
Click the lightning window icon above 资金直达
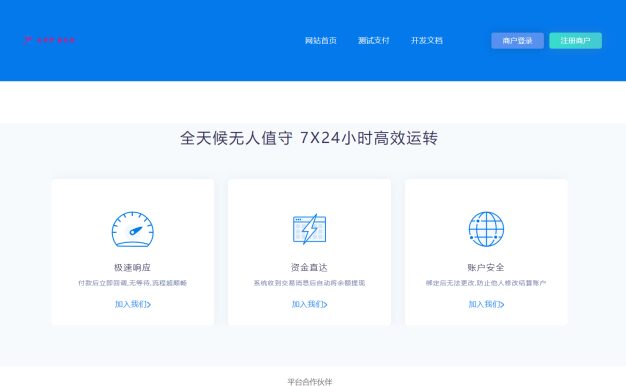309,229
